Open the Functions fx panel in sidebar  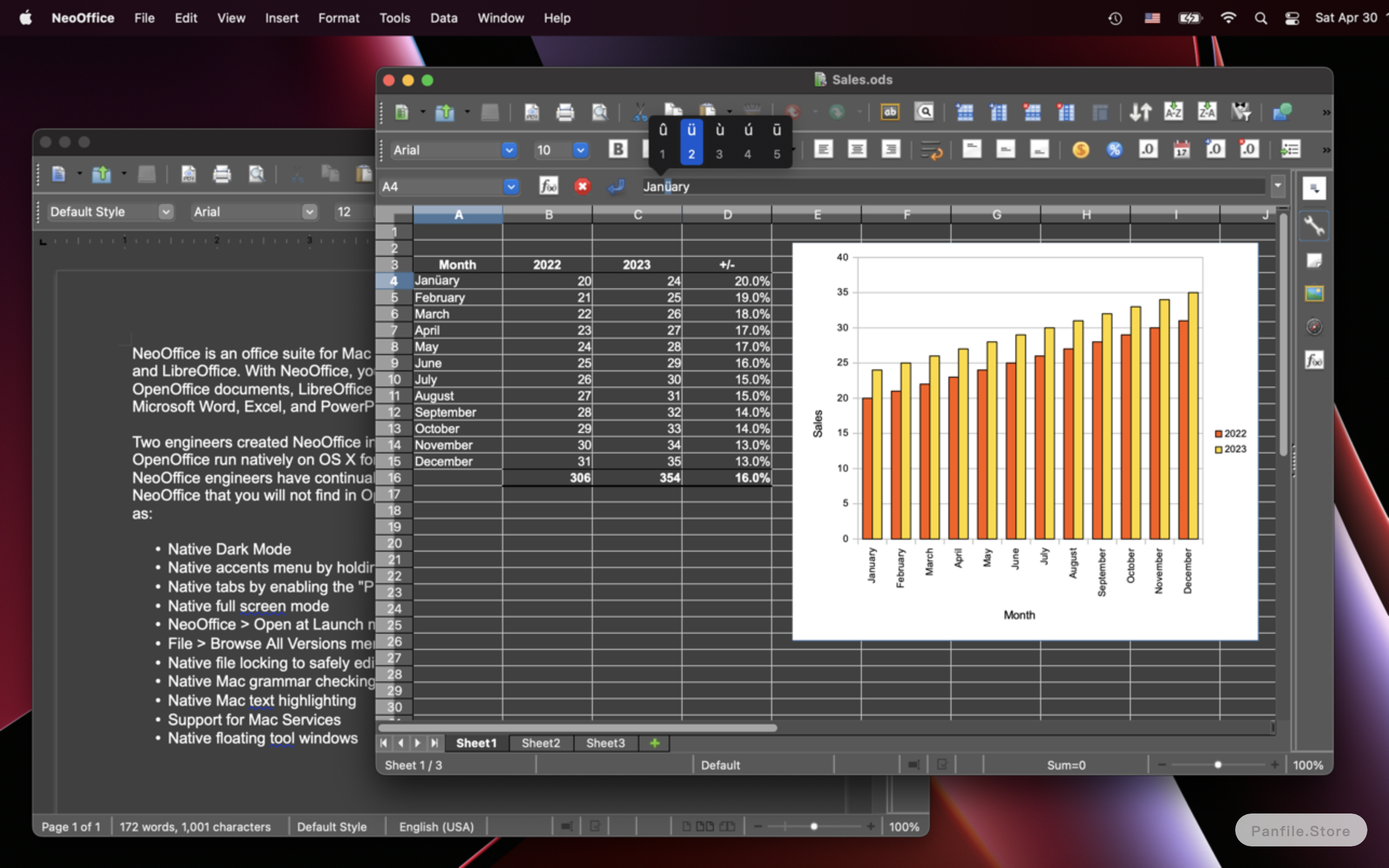[1314, 361]
